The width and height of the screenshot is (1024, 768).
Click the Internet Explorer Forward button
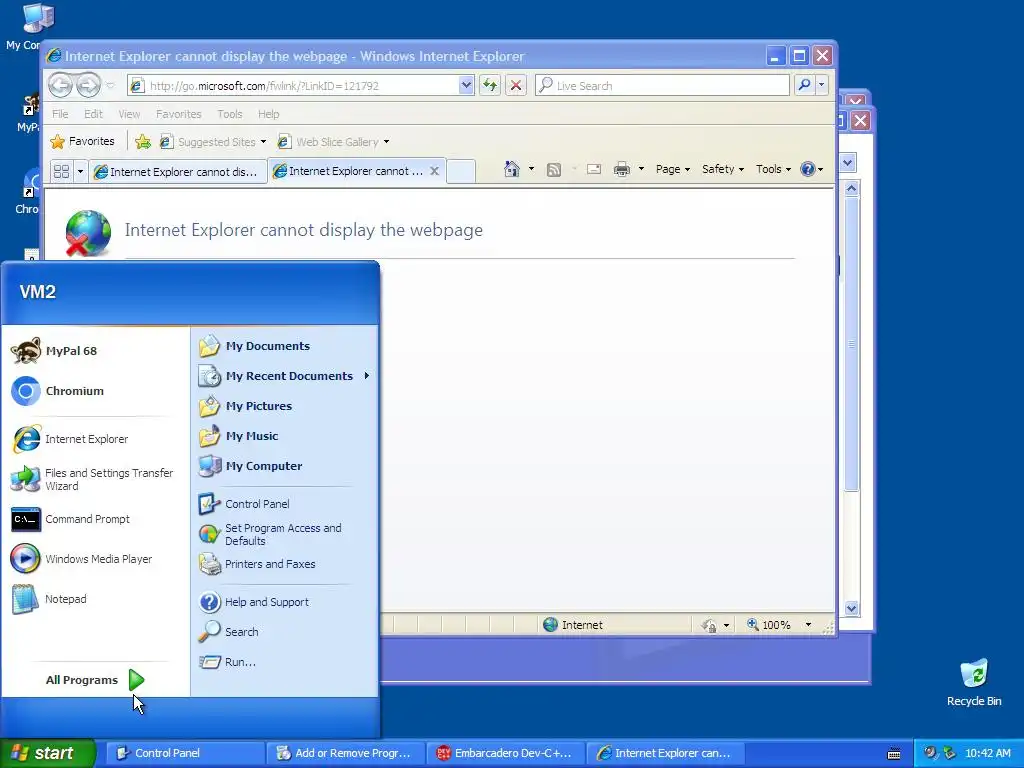88,85
